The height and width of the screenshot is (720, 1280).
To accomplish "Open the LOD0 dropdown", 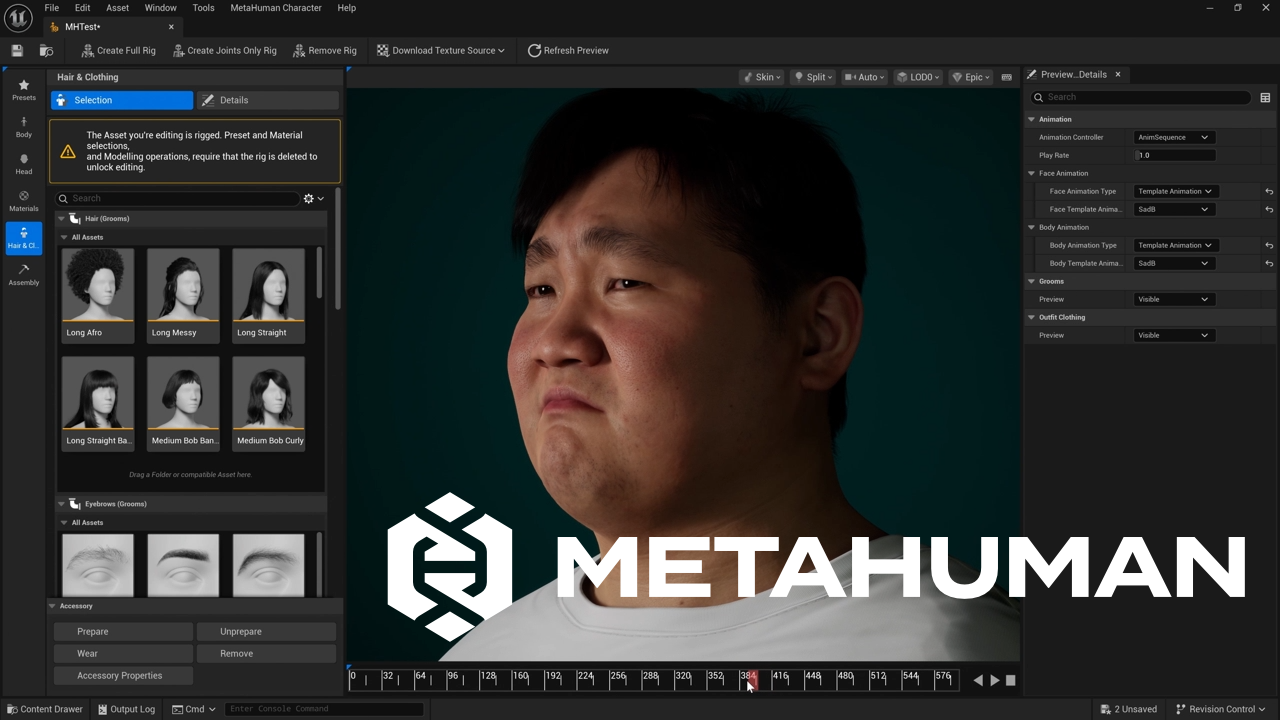I will 917,77.
